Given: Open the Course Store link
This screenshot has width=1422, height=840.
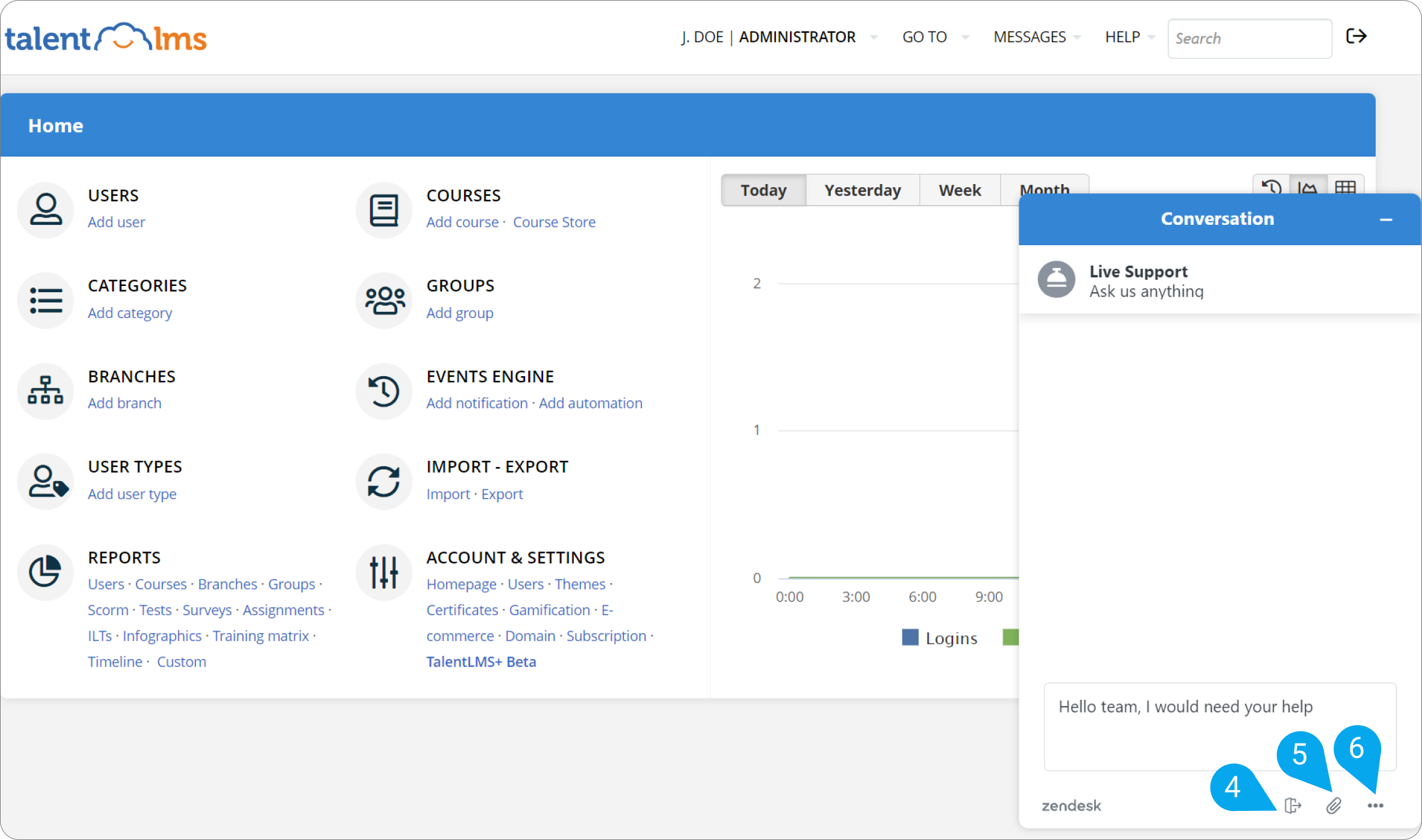Looking at the screenshot, I should (554, 222).
